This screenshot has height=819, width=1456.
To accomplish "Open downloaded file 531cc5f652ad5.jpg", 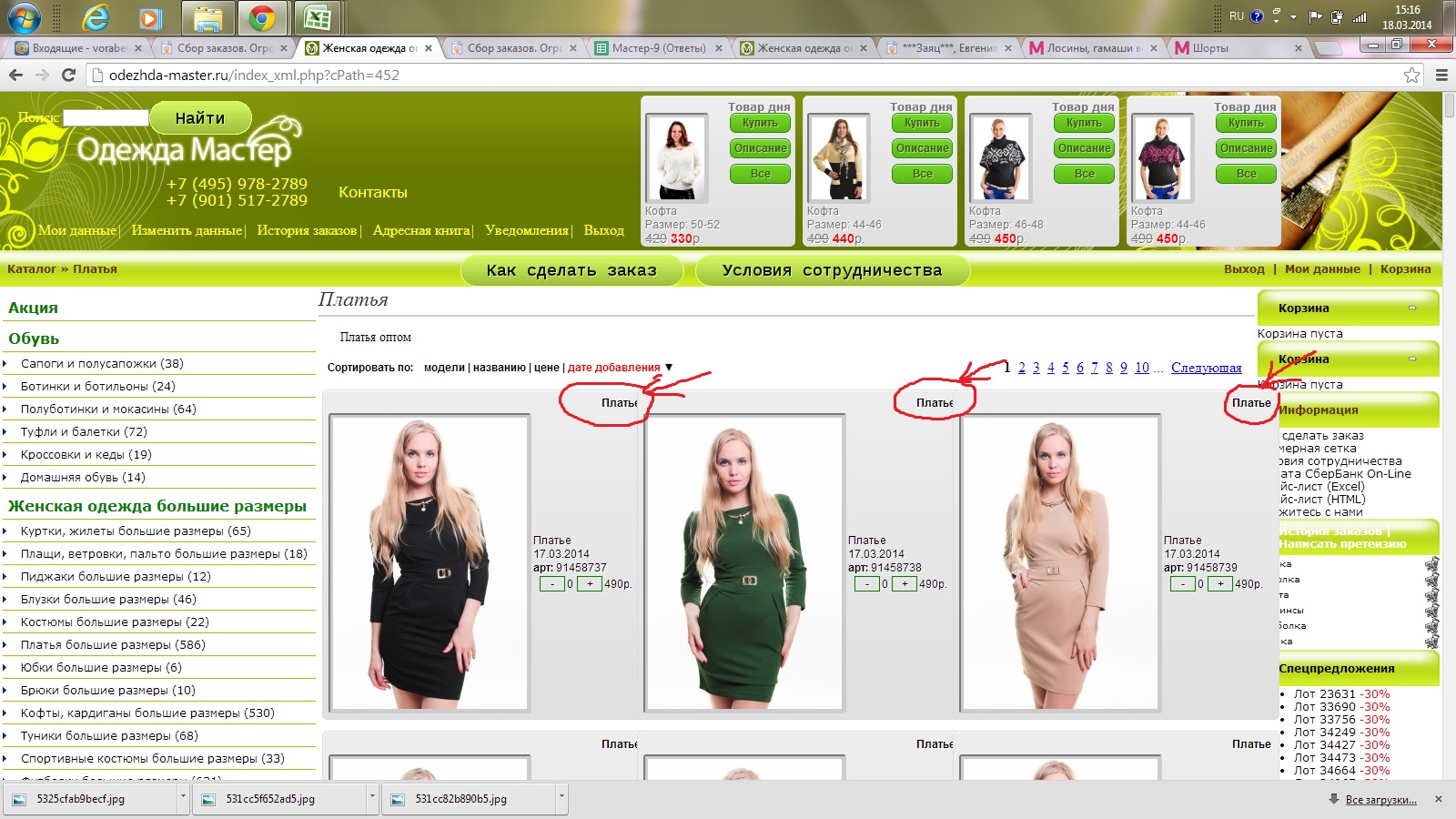I will coord(280,799).
